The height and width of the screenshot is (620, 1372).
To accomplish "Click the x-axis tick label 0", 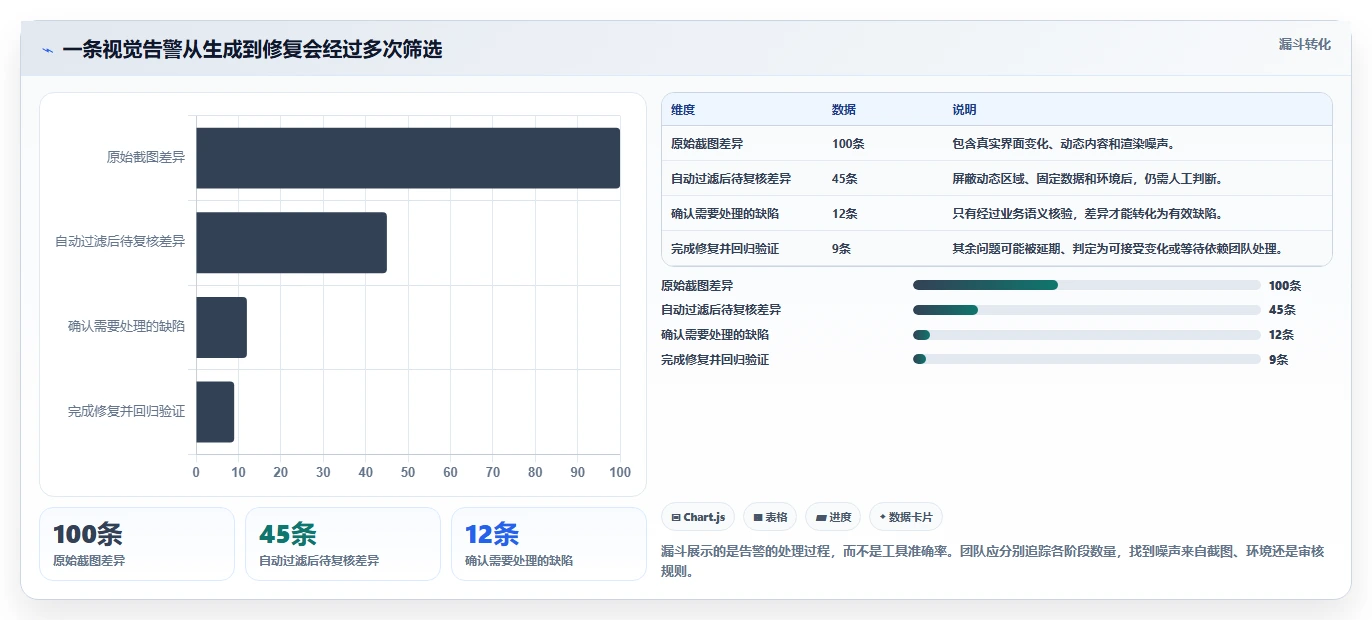I will [x=196, y=472].
